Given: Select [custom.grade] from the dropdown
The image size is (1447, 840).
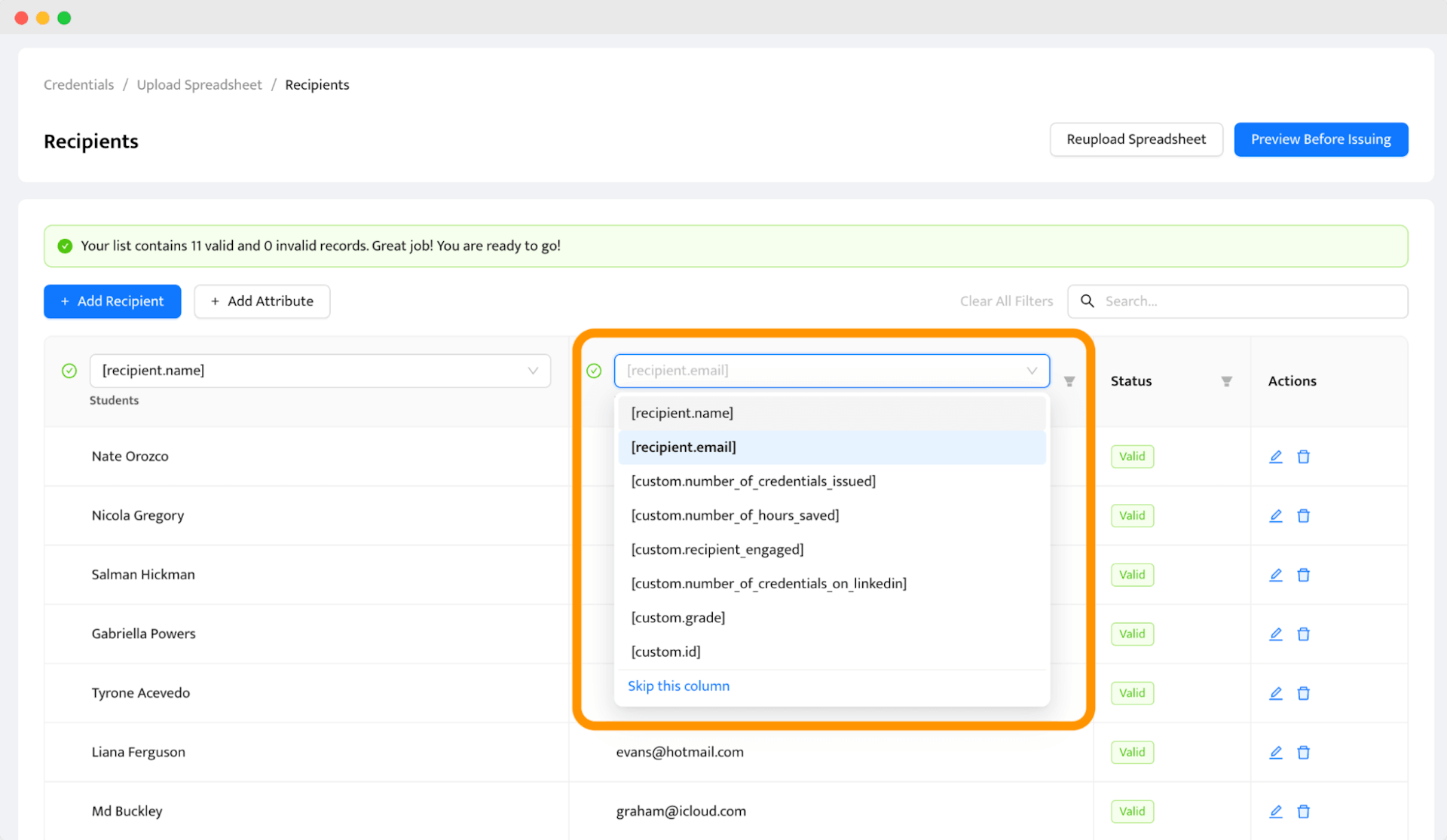Looking at the screenshot, I should 678,617.
